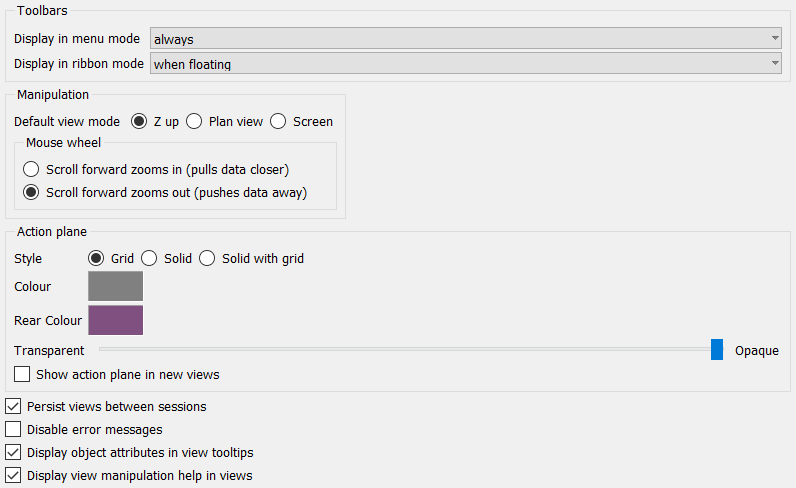The image size is (796, 488).
Task: Toggle 'Display object attributes in view tooltips'
Action: 13,452
